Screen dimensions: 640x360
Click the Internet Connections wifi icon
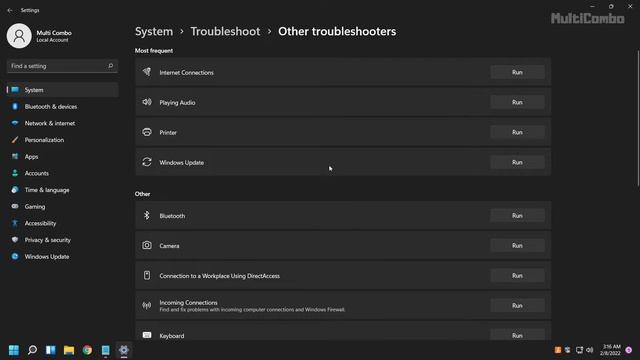pyautogui.click(x=147, y=72)
